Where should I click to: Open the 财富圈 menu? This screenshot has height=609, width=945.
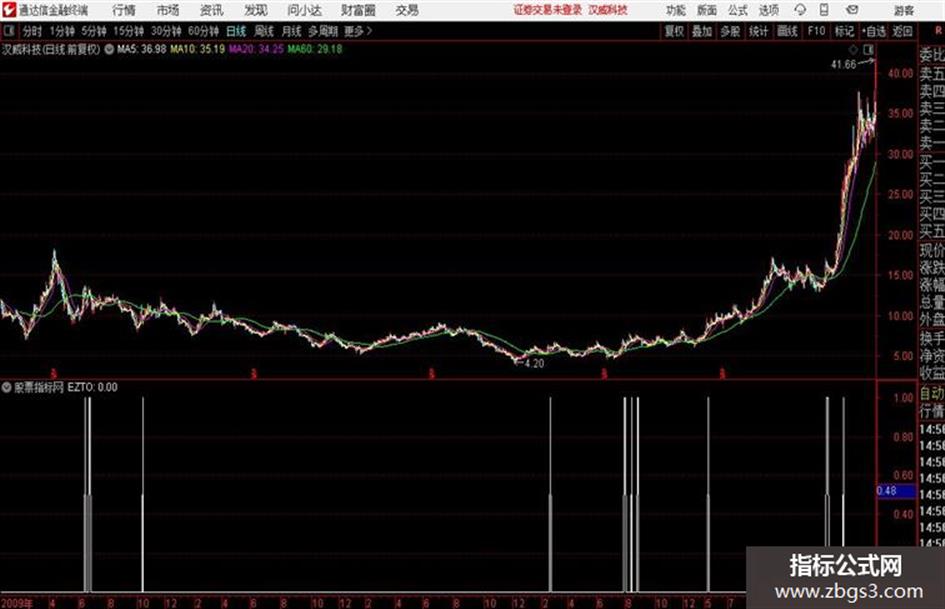click(358, 10)
